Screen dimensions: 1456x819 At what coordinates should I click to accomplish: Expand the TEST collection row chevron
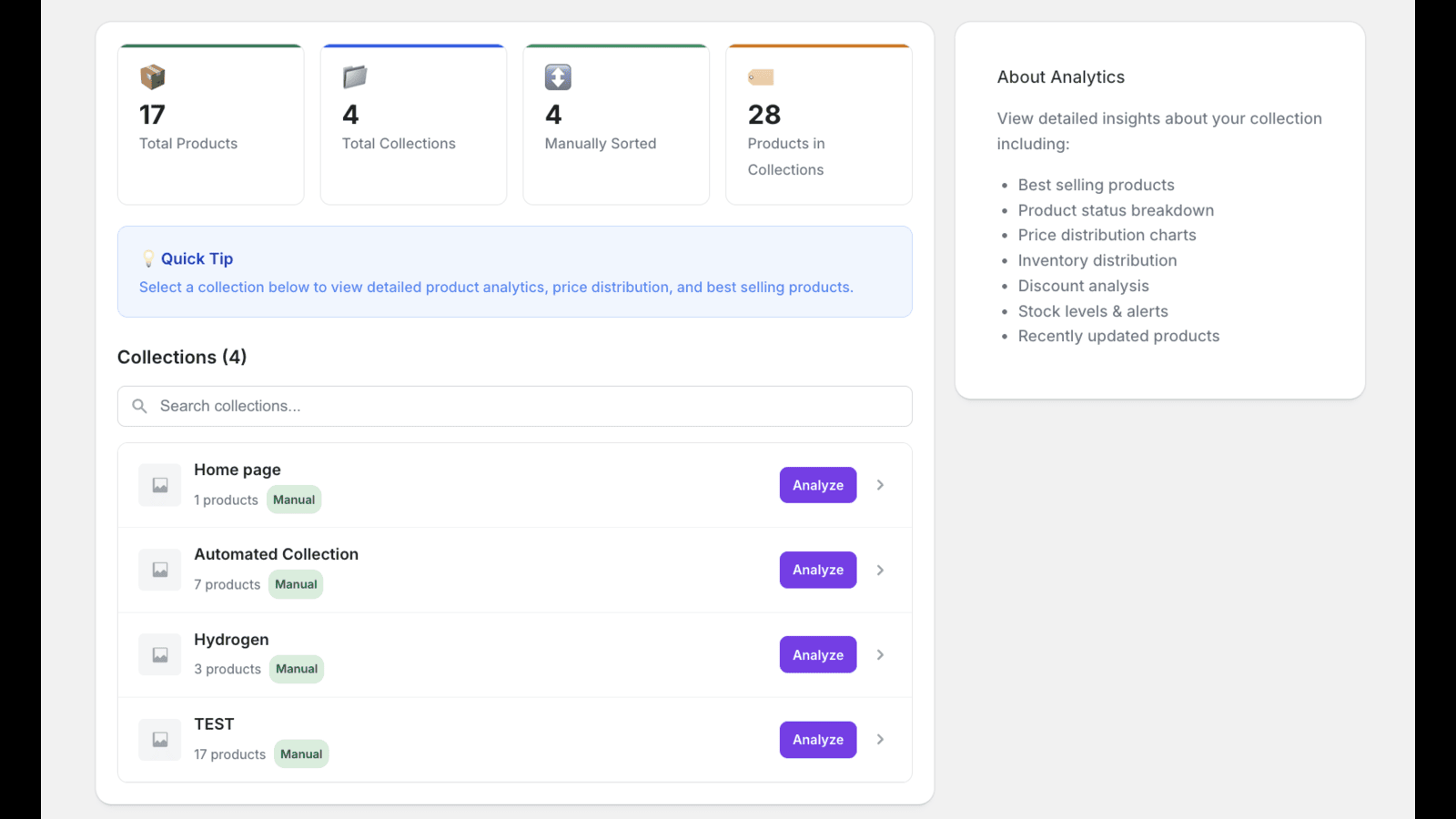(880, 739)
